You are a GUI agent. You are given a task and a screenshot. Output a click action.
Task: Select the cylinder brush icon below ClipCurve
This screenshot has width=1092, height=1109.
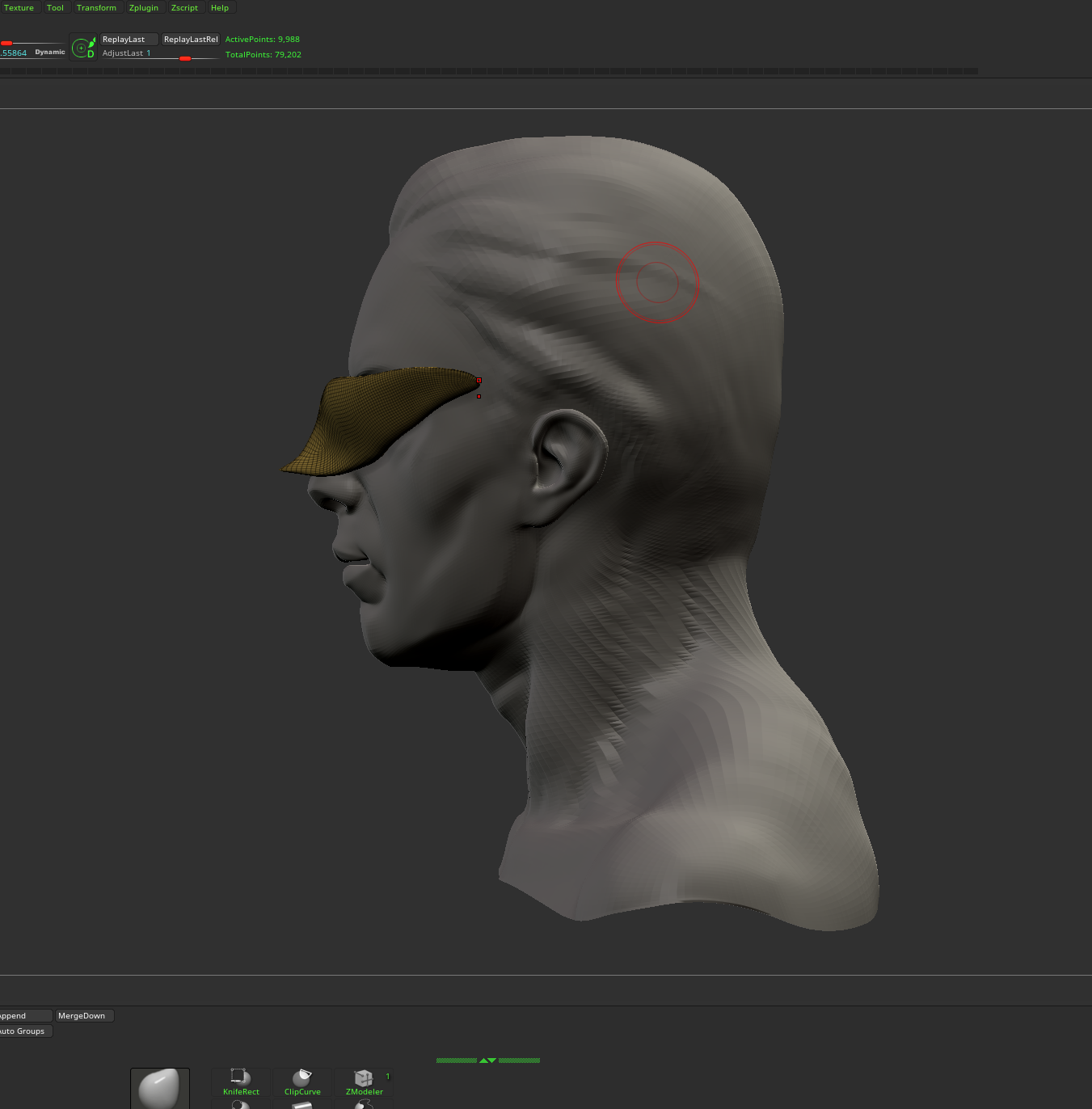click(302, 1105)
